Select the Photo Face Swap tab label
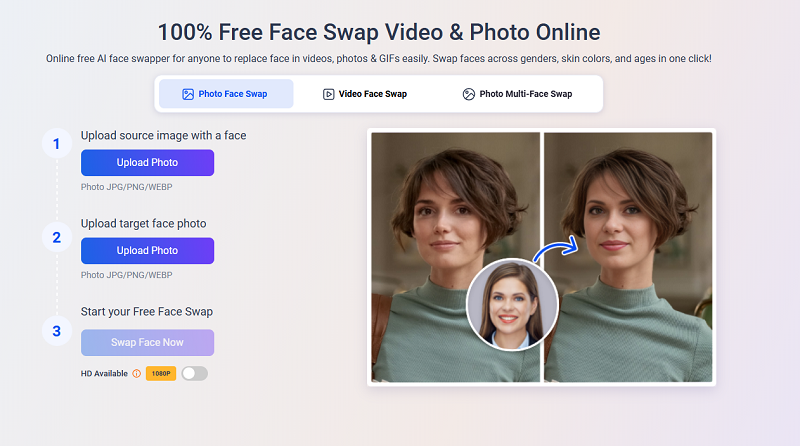Screen dimensions: 800x446 point(231,94)
